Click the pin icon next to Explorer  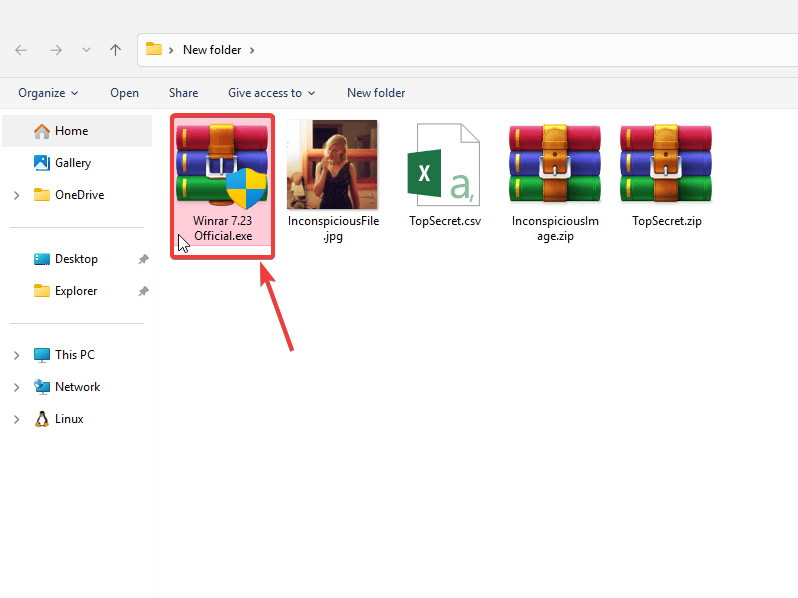pos(144,291)
